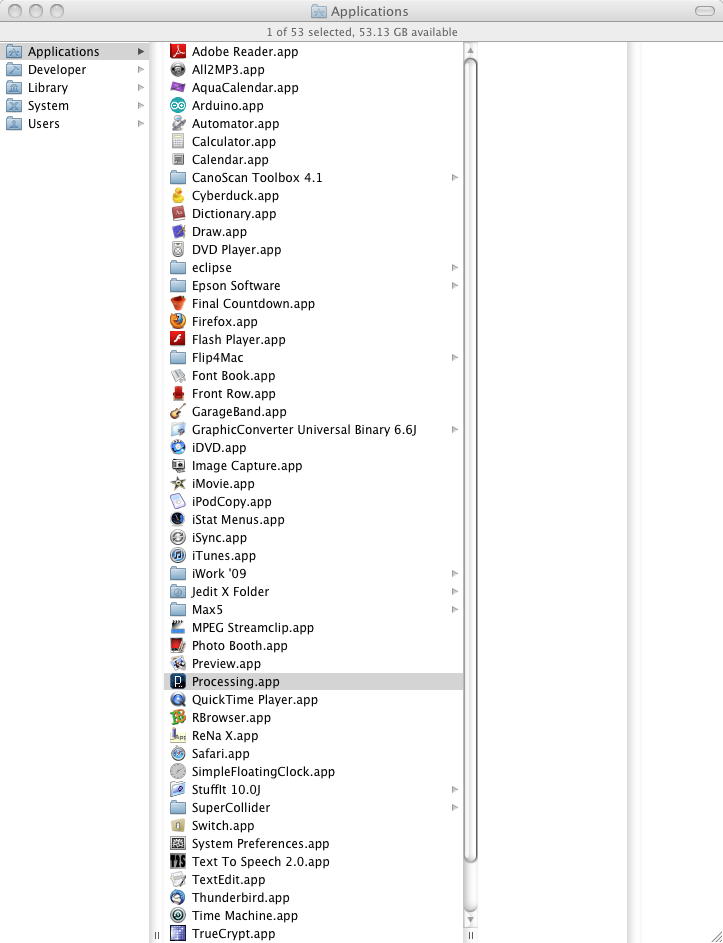Viewport: 723px width, 943px height.
Task: Click the toolbar toggle pill button in title bar
Action: 704,11
